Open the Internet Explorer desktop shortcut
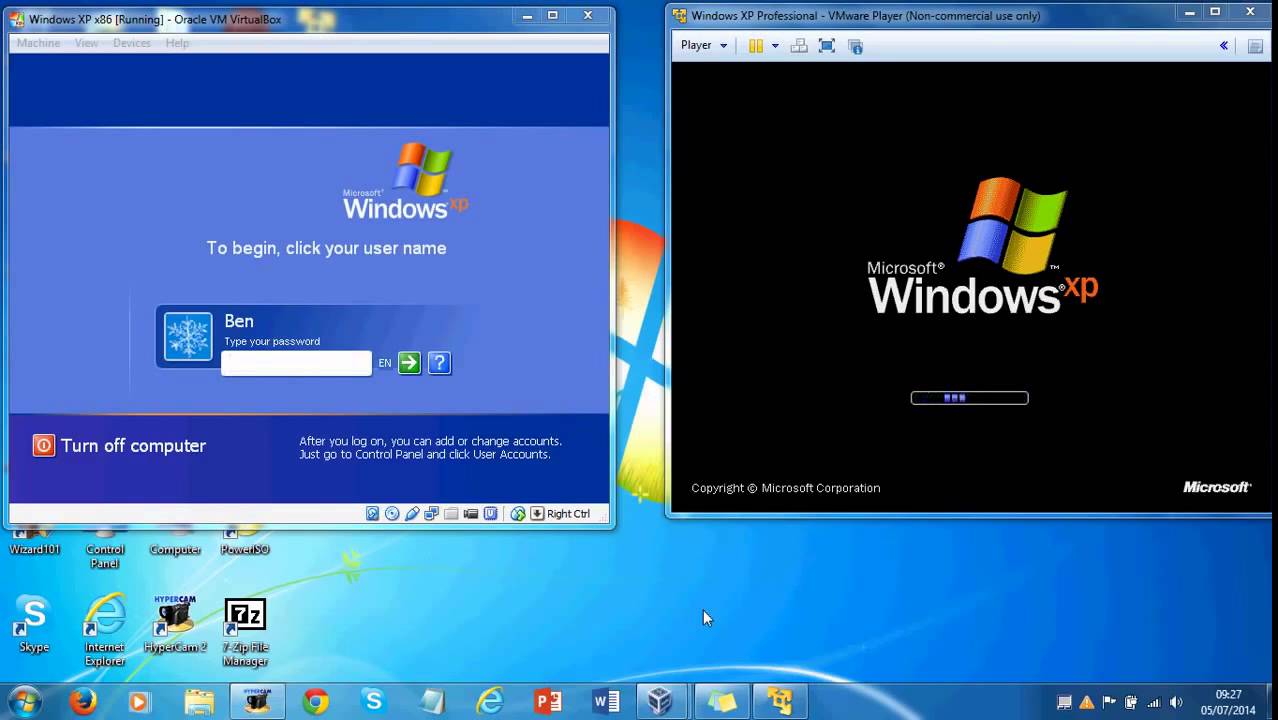Viewport: 1278px width, 720px height. tap(105, 630)
